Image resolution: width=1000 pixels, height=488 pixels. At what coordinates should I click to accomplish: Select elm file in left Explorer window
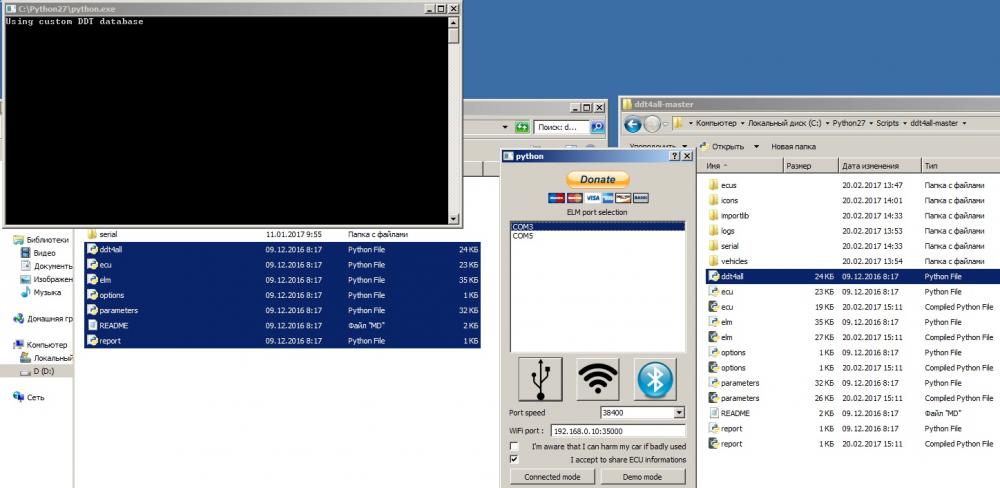click(283, 280)
